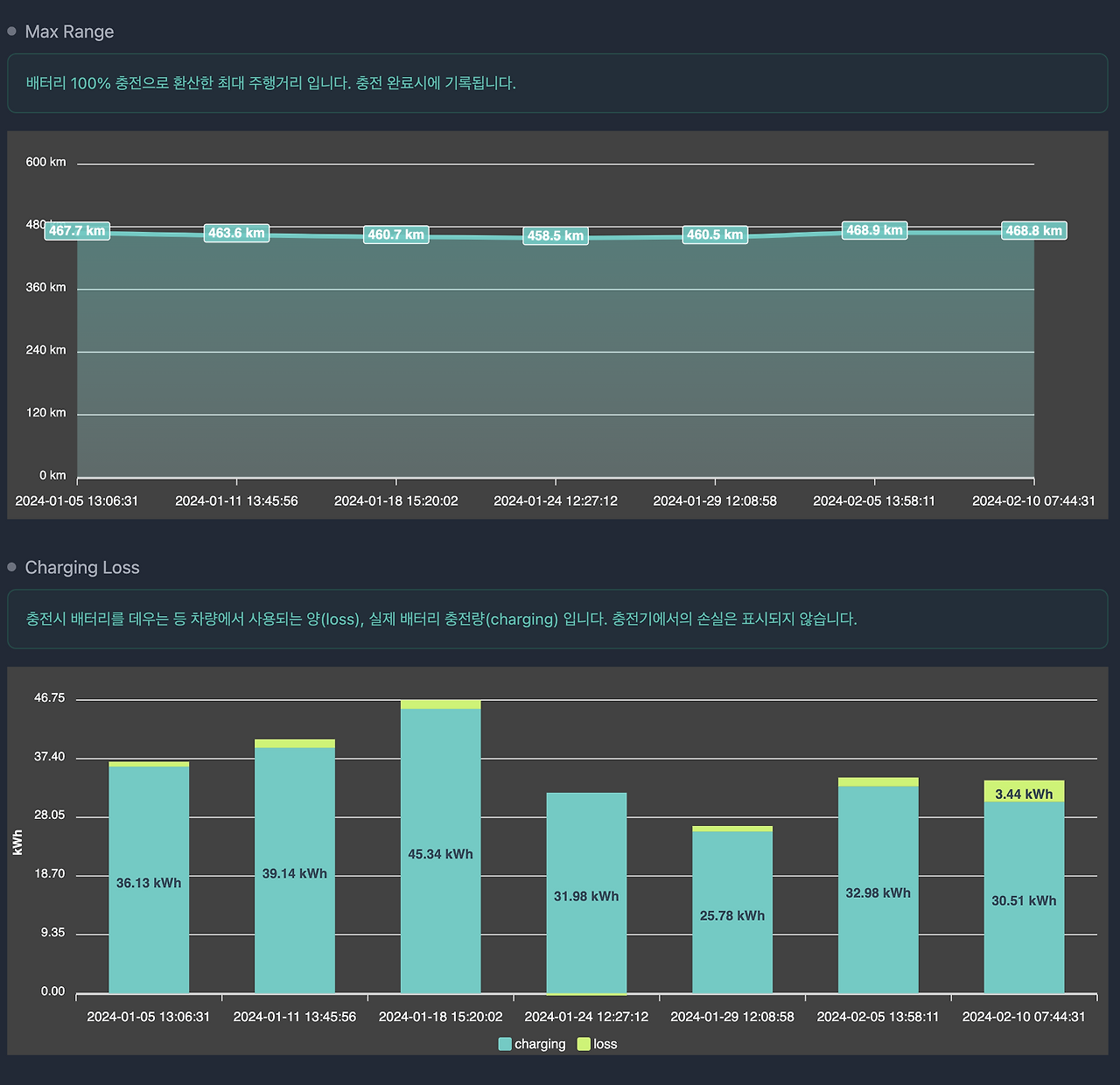
Task: Click the 46.75 y-axis label
Action: 49,697
